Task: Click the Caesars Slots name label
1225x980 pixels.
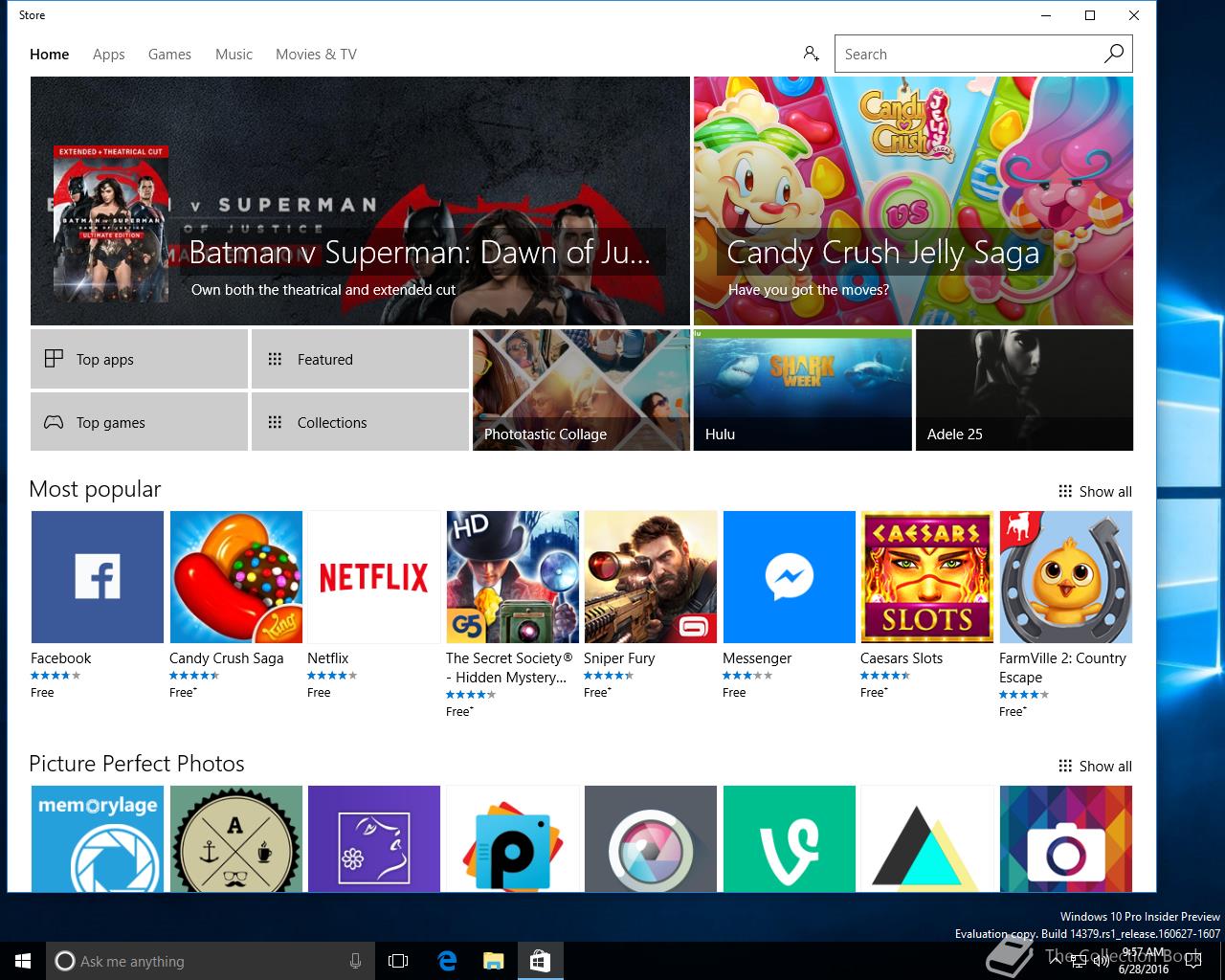Action: 902,658
